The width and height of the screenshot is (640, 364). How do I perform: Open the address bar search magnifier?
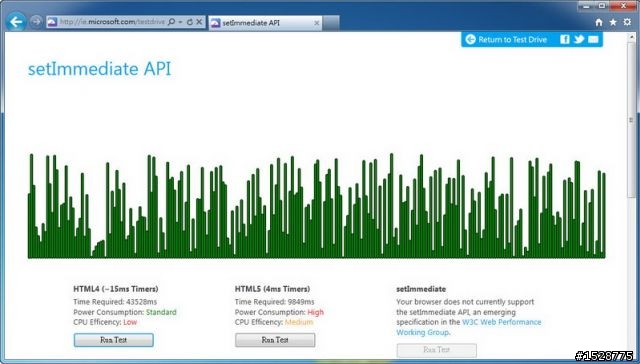(171, 22)
